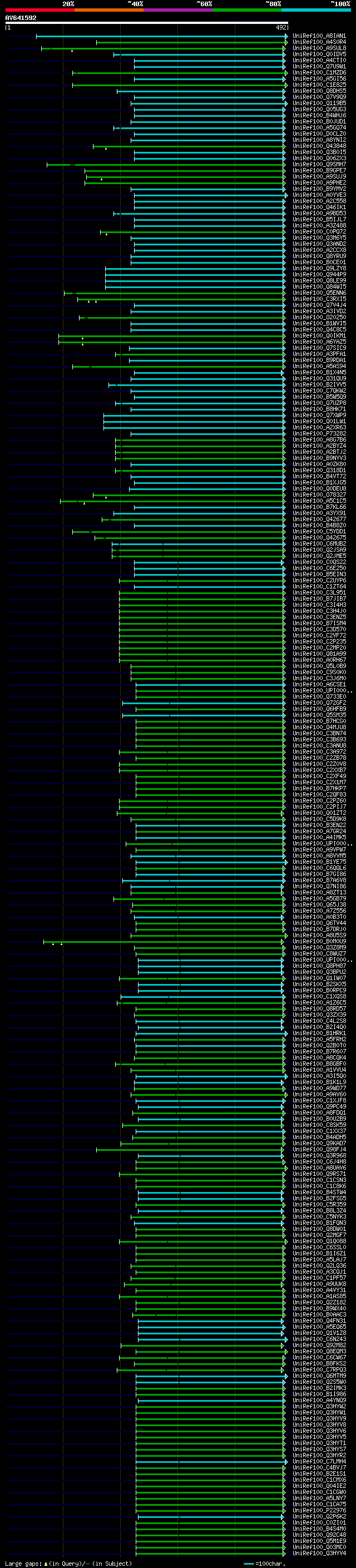This screenshot has height=1568, width=356.
Task: Select hit UniRef100_Q119B5
Action: click(x=319, y=103)
